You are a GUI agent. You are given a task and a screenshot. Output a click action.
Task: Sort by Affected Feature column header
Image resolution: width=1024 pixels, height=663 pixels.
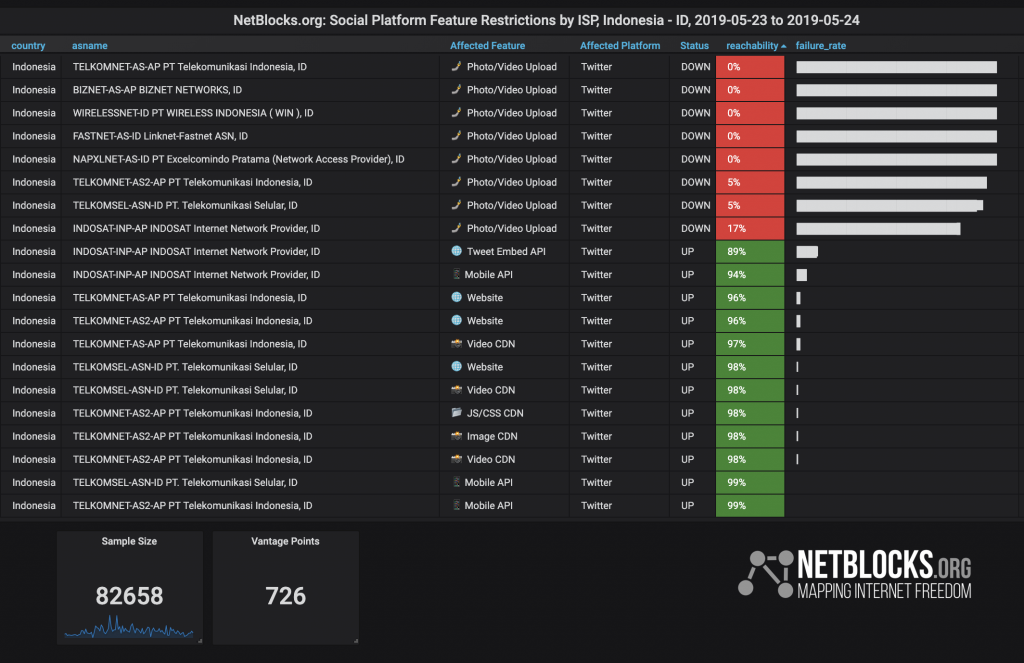pyautogui.click(x=487, y=46)
